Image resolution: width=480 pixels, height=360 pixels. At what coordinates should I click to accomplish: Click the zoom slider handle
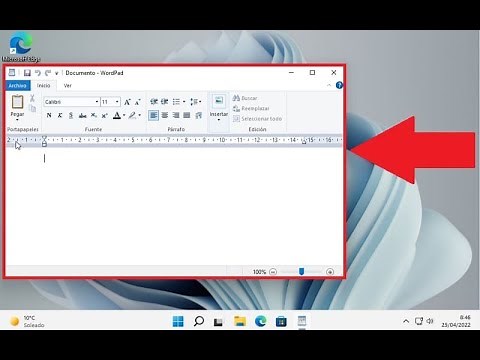tap(301, 271)
